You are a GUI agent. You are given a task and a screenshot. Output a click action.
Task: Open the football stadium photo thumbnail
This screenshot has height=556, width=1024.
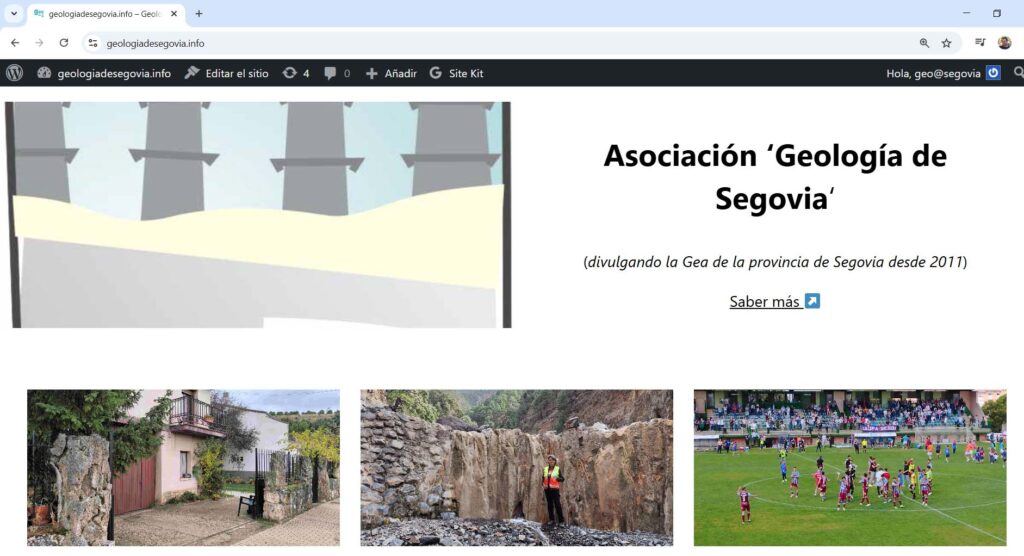point(850,467)
